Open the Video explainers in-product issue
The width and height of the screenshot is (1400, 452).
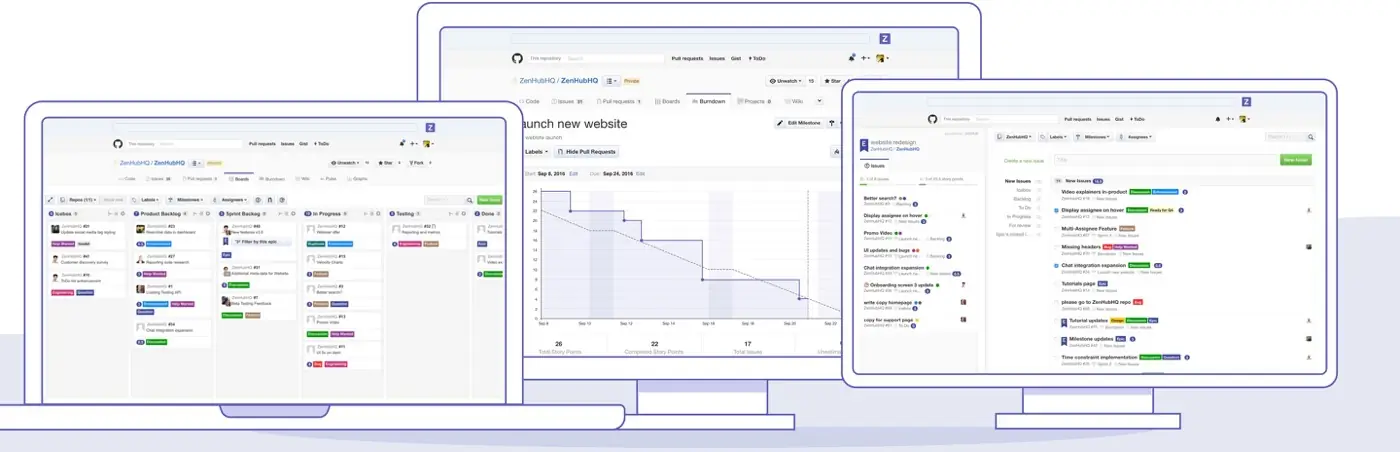(x=1094, y=192)
